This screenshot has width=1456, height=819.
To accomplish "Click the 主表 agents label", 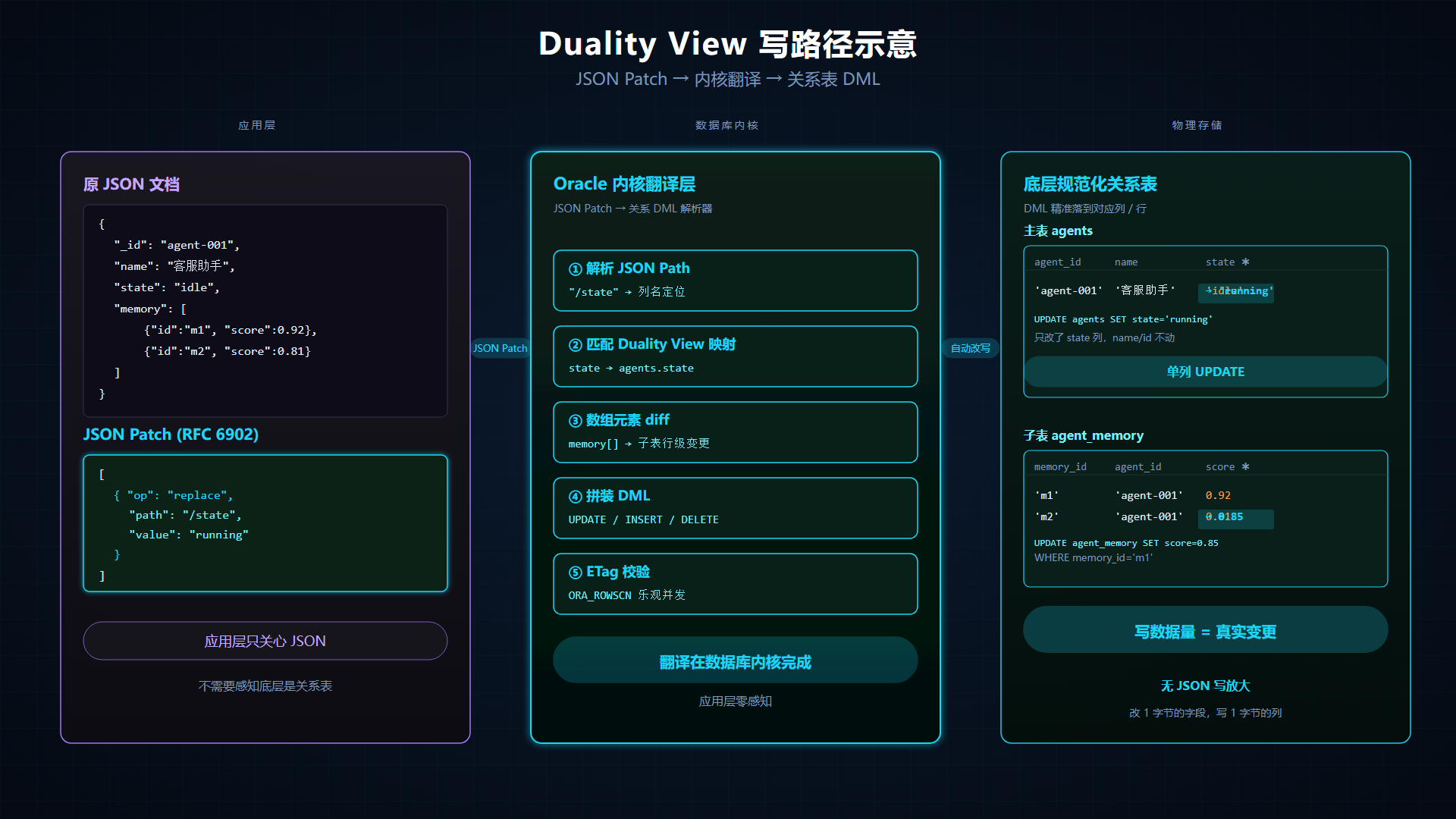I will (1058, 231).
